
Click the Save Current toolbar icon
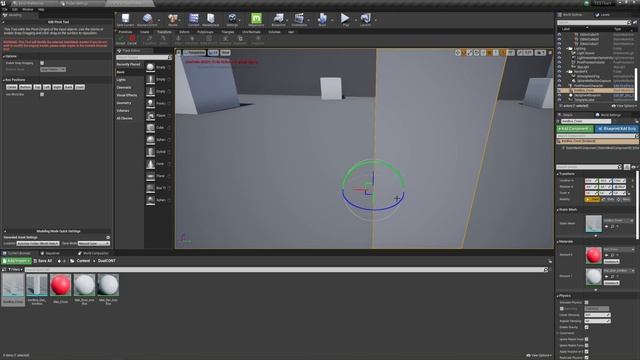(125, 19)
